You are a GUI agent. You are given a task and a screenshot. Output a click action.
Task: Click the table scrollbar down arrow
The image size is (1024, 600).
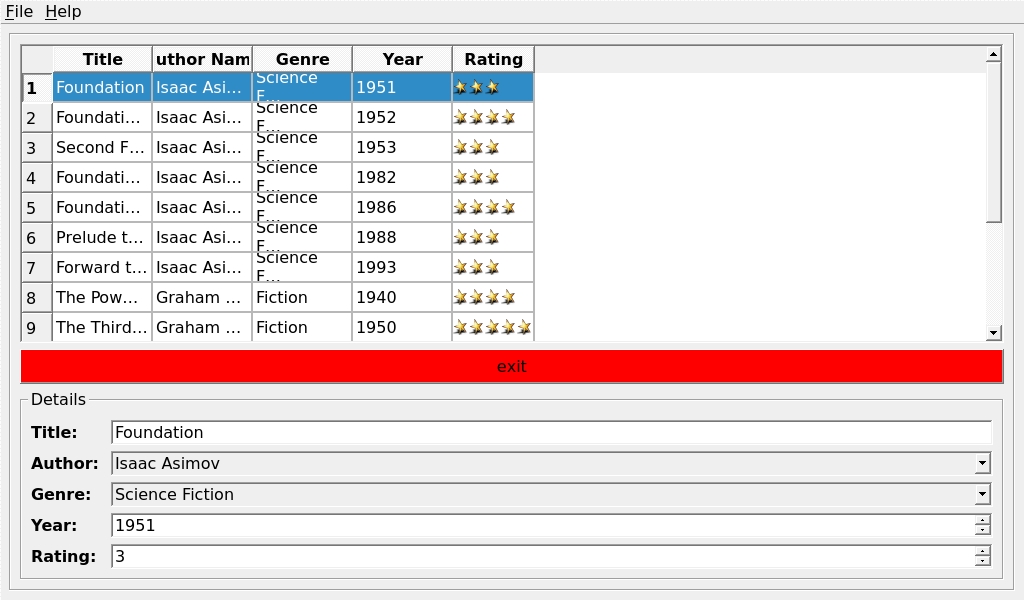pyautogui.click(x=993, y=333)
